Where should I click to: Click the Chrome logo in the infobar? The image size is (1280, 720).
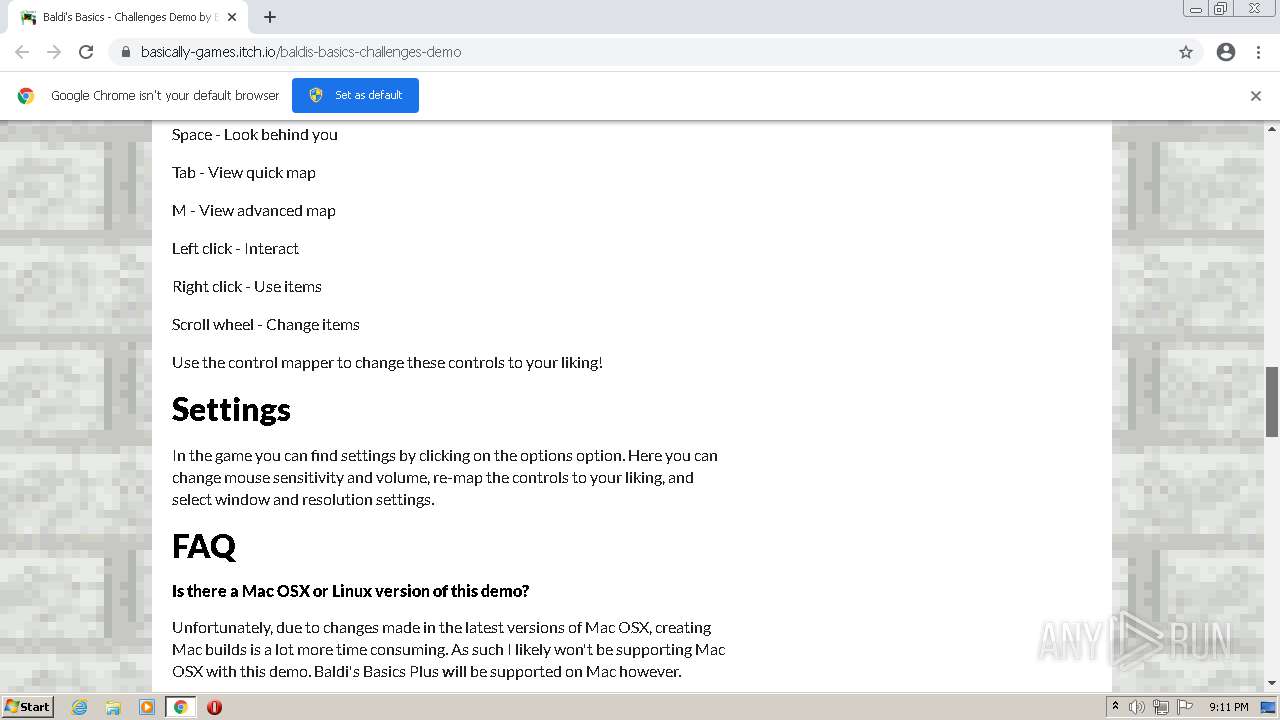point(26,96)
